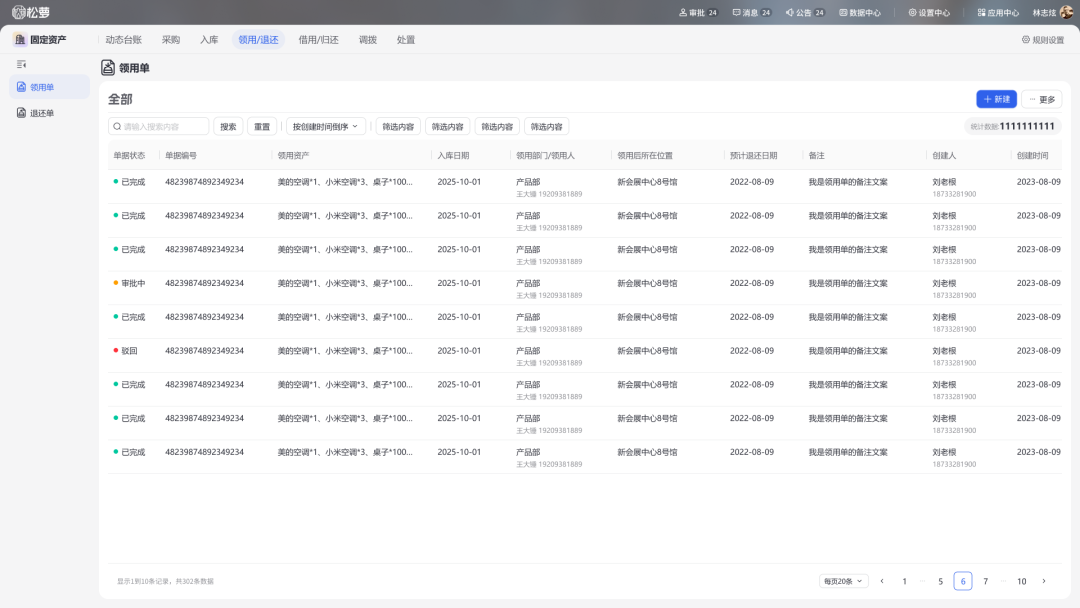Click the 规则设置 gear icon
1080x608 pixels.
[1026, 40]
